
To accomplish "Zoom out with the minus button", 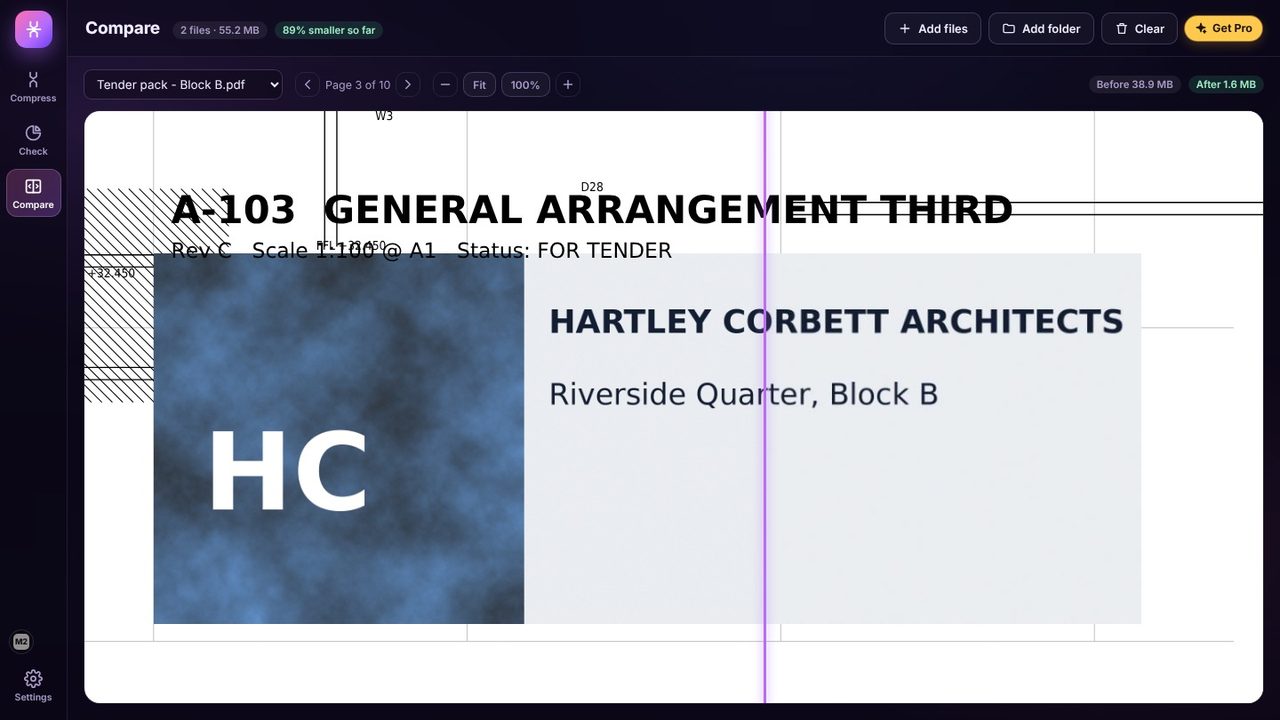I will point(446,85).
